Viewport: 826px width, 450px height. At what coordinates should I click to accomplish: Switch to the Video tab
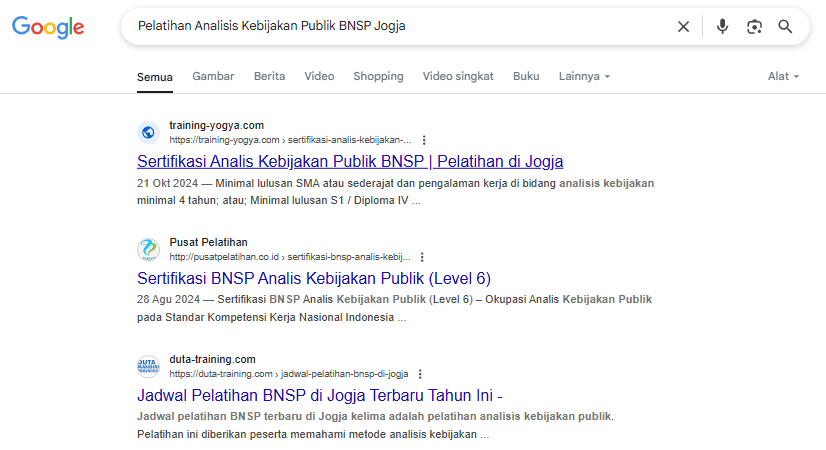[x=319, y=76]
